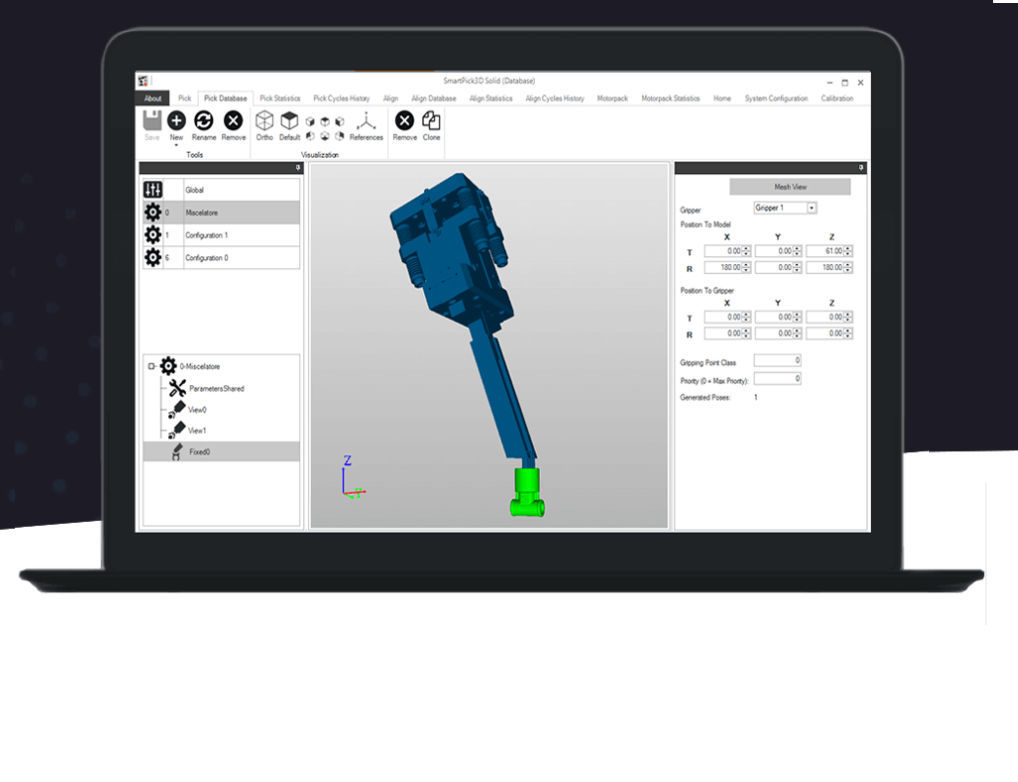Select the Ortho view icon
The height and width of the screenshot is (782, 1018).
264,120
